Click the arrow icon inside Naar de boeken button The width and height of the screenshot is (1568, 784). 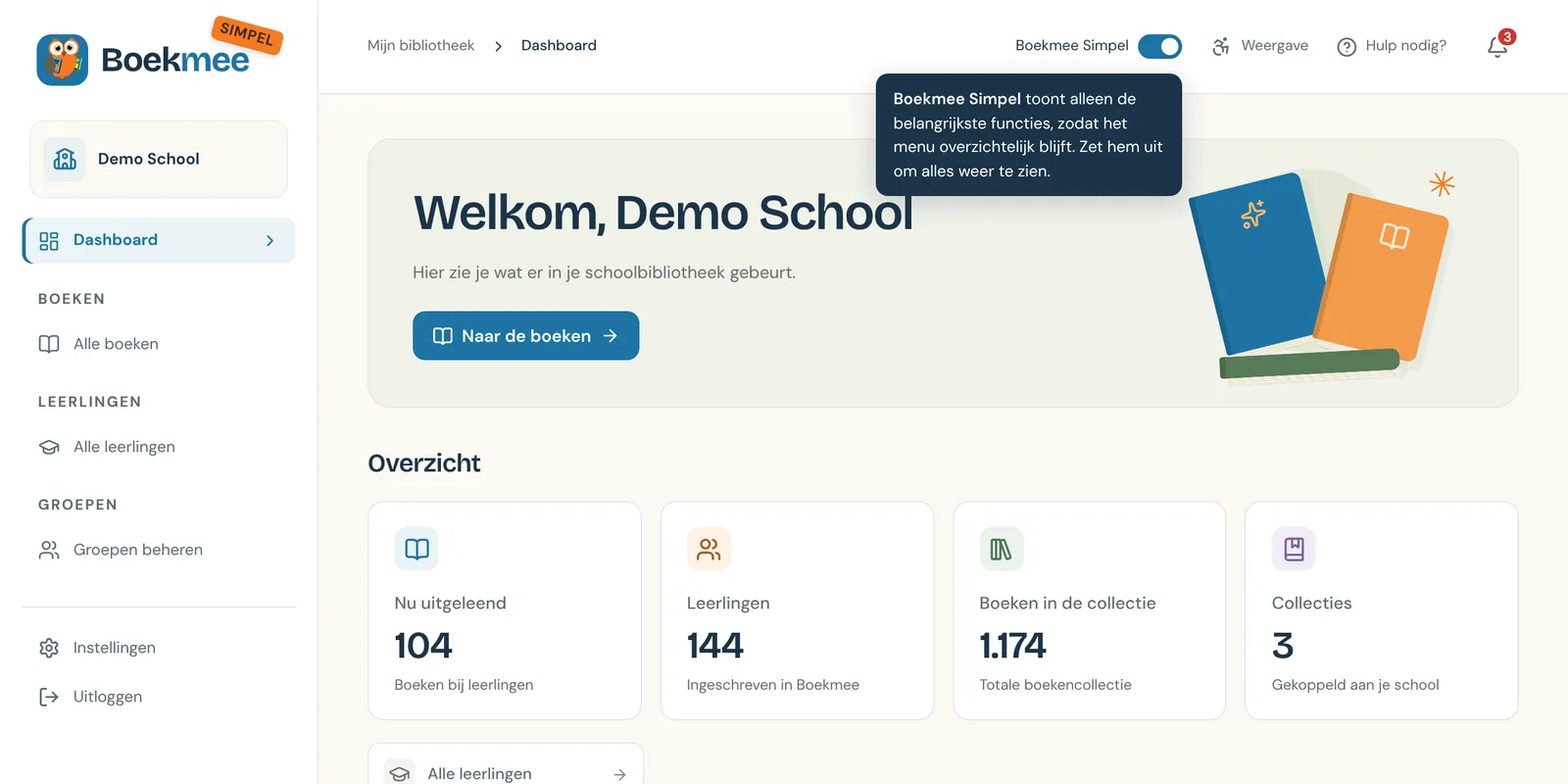pos(611,336)
